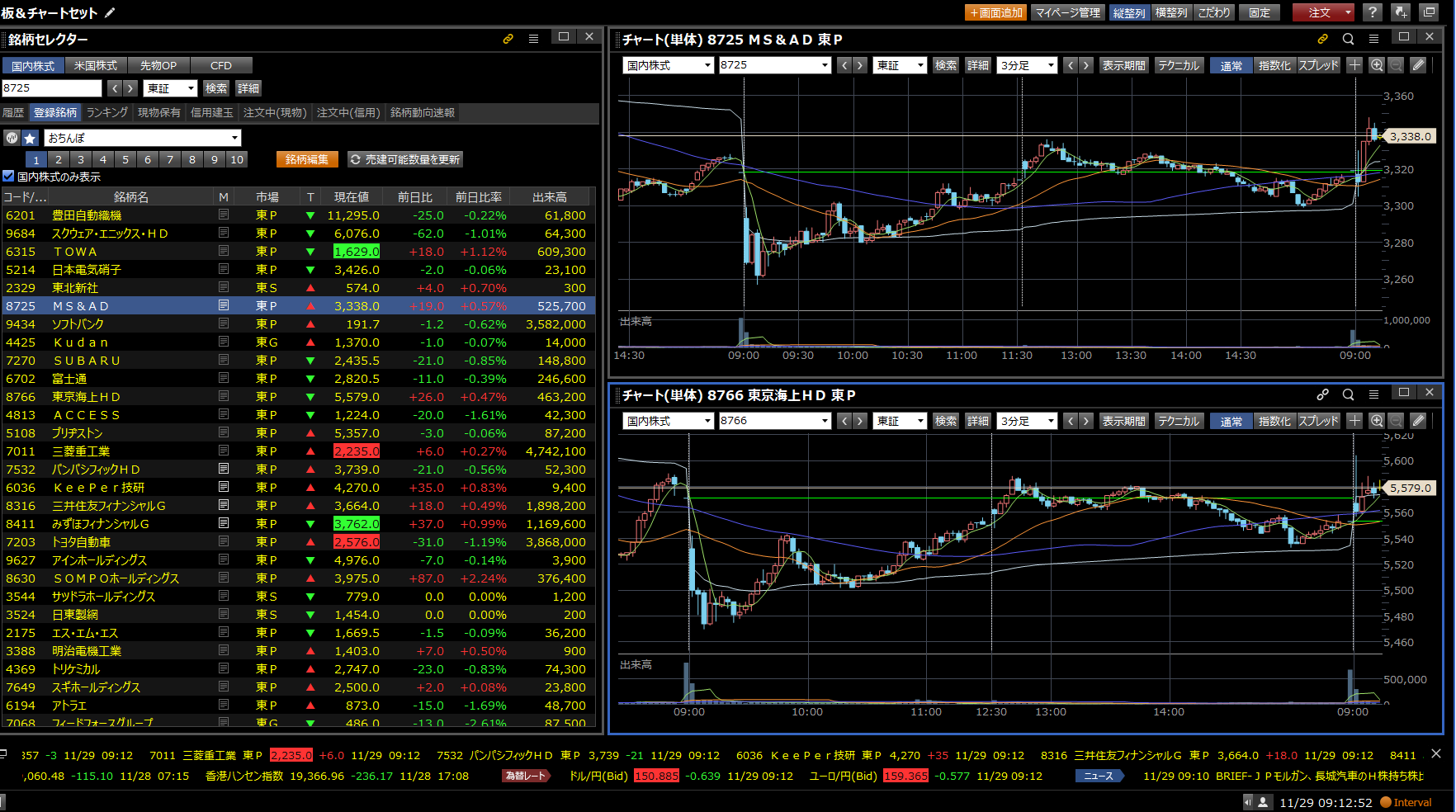Click ＋画面追加 button in top bar
1456x812 pixels.
pos(995,12)
